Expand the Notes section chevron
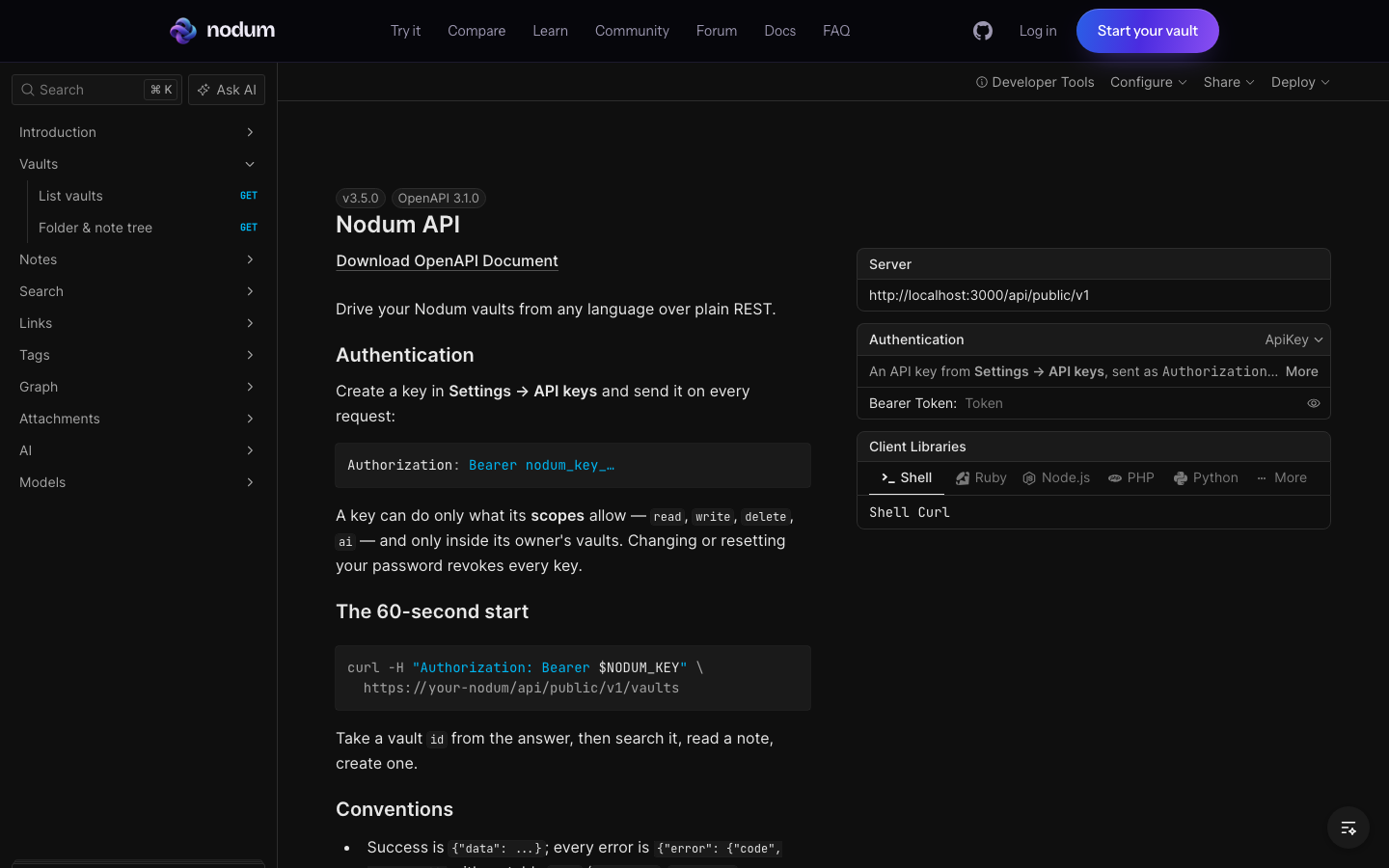 250,259
